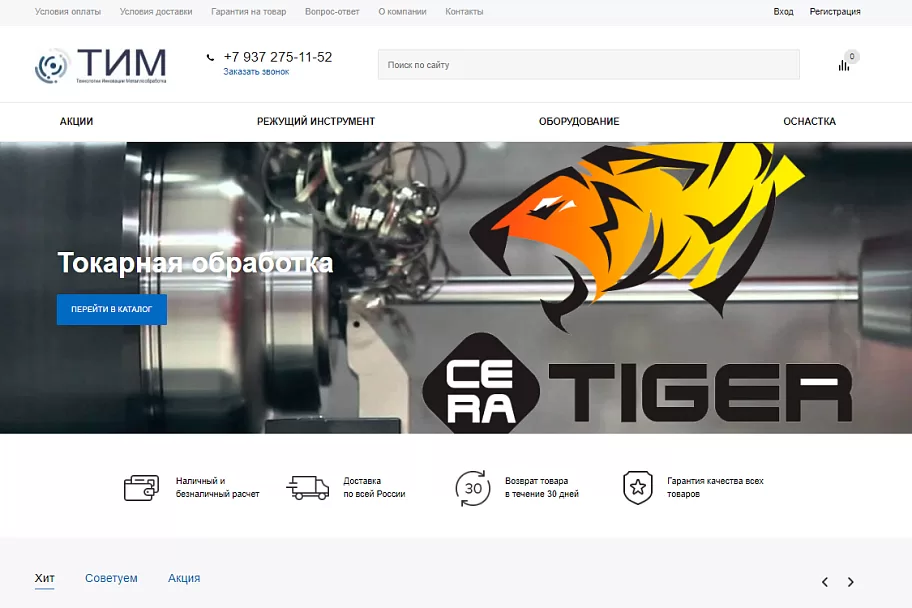Image resolution: width=912 pixels, height=608 pixels.
Task: Open the comparison chart icon with counter
Action: [847, 61]
